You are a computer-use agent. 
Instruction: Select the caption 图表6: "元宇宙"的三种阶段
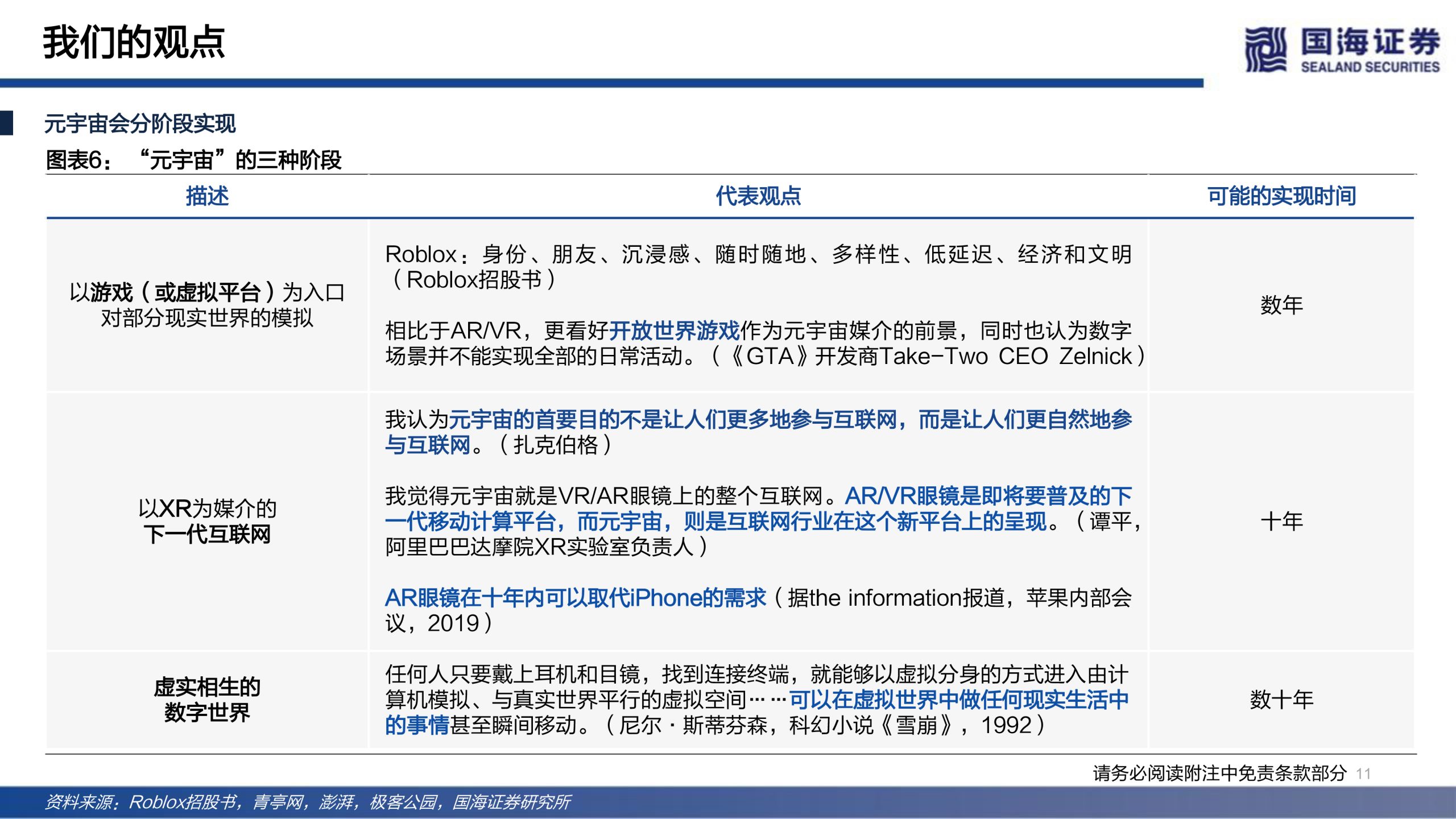(194, 160)
